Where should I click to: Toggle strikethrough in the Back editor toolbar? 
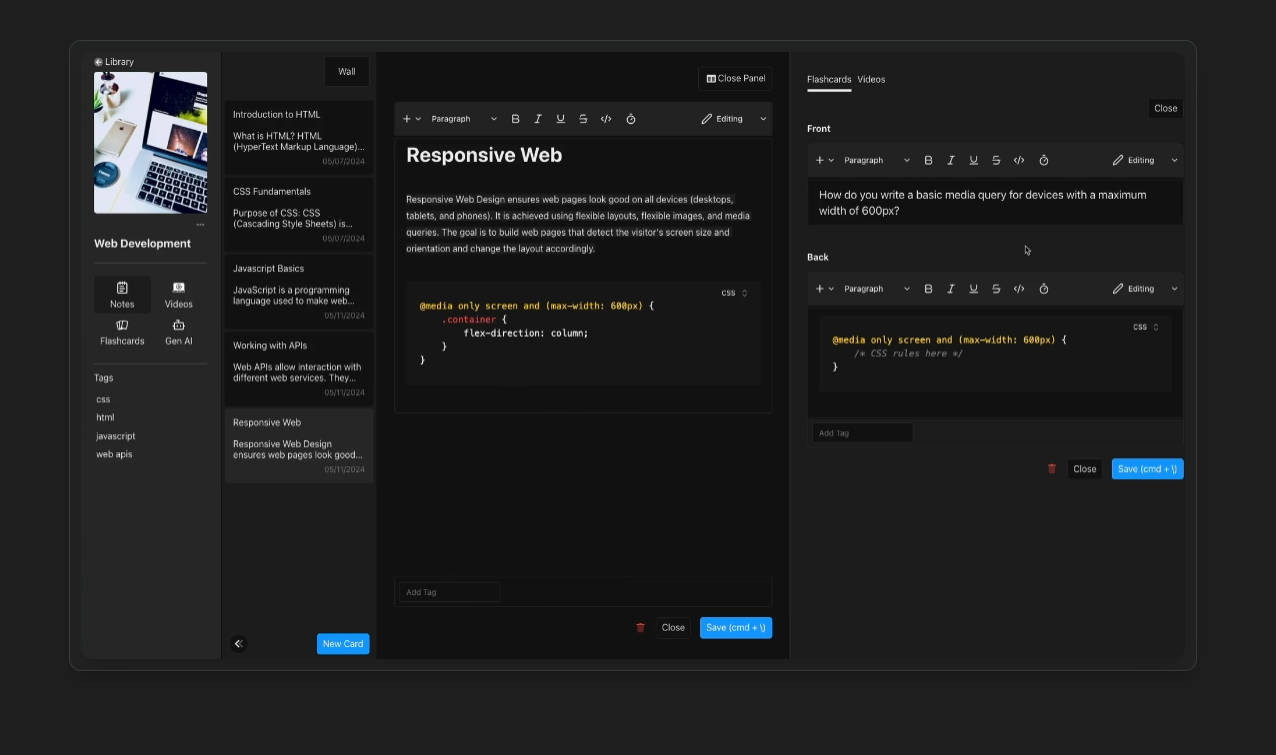point(996,289)
